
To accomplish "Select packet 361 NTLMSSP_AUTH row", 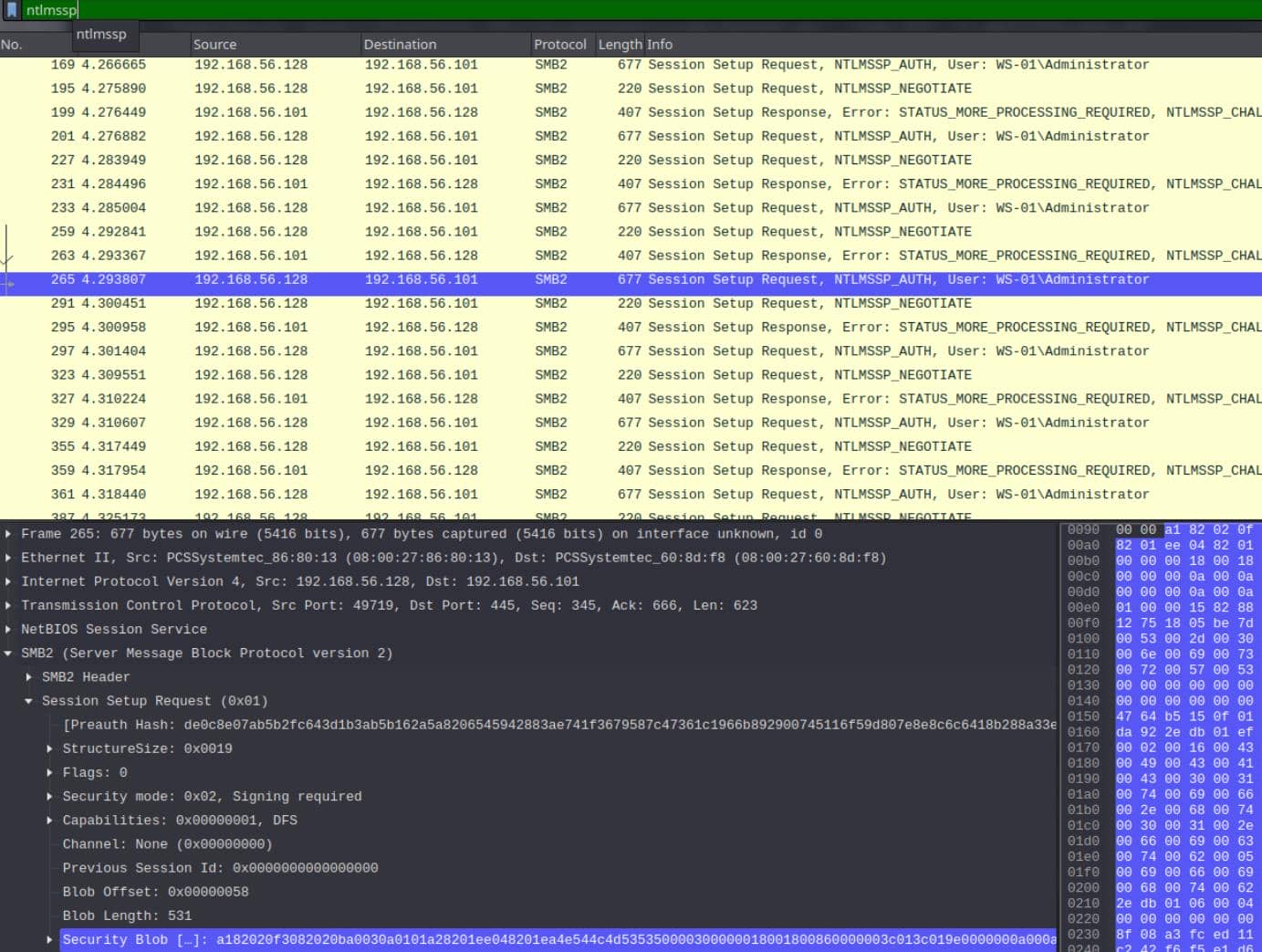I will point(631,494).
